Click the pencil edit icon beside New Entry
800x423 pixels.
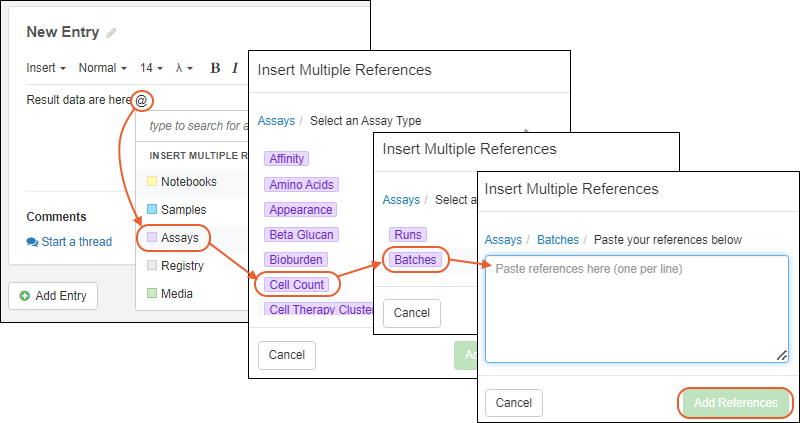point(112,33)
